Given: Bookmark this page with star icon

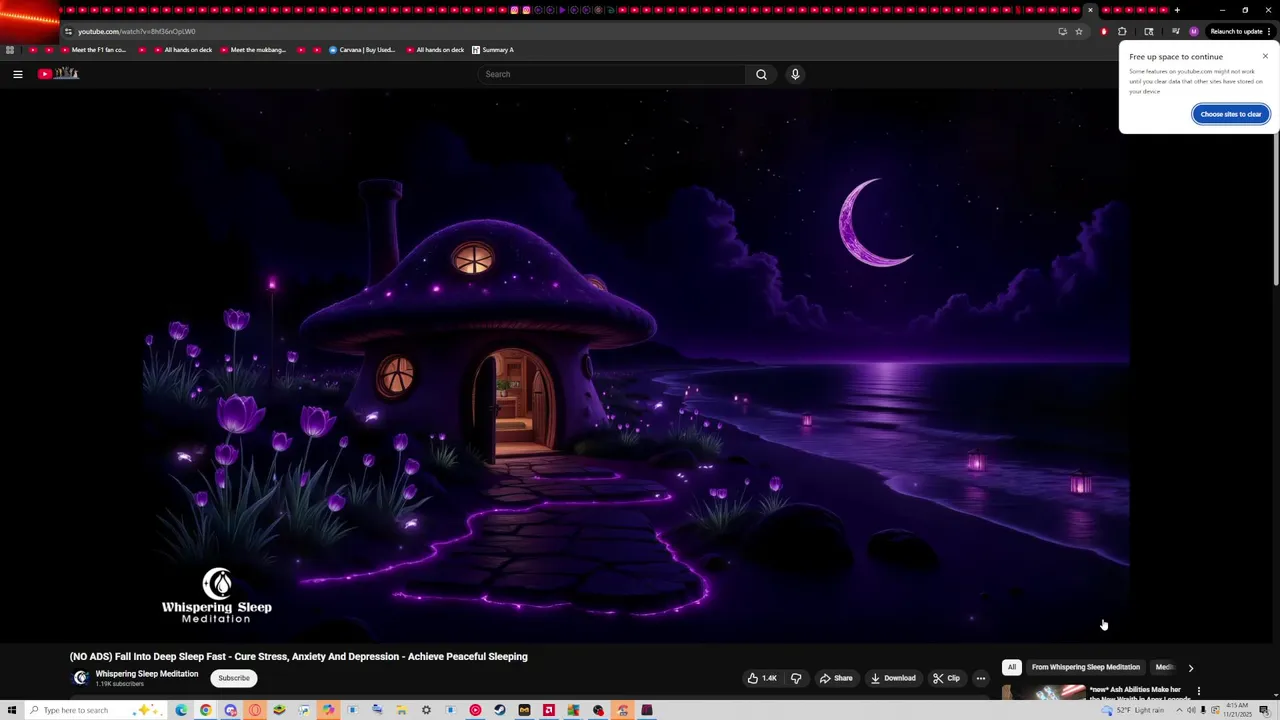Looking at the screenshot, I should (x=1078, y=31).
